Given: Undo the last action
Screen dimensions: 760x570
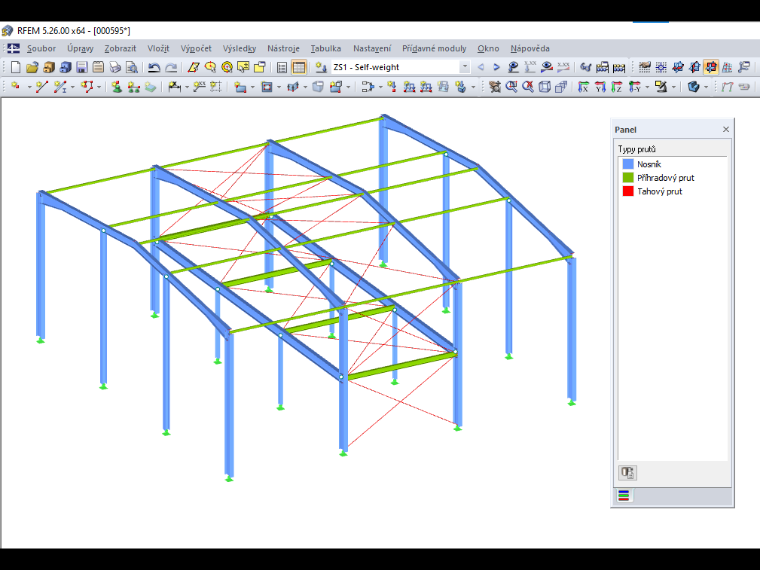Looking at the screenshot, I should tap(154, 67).
